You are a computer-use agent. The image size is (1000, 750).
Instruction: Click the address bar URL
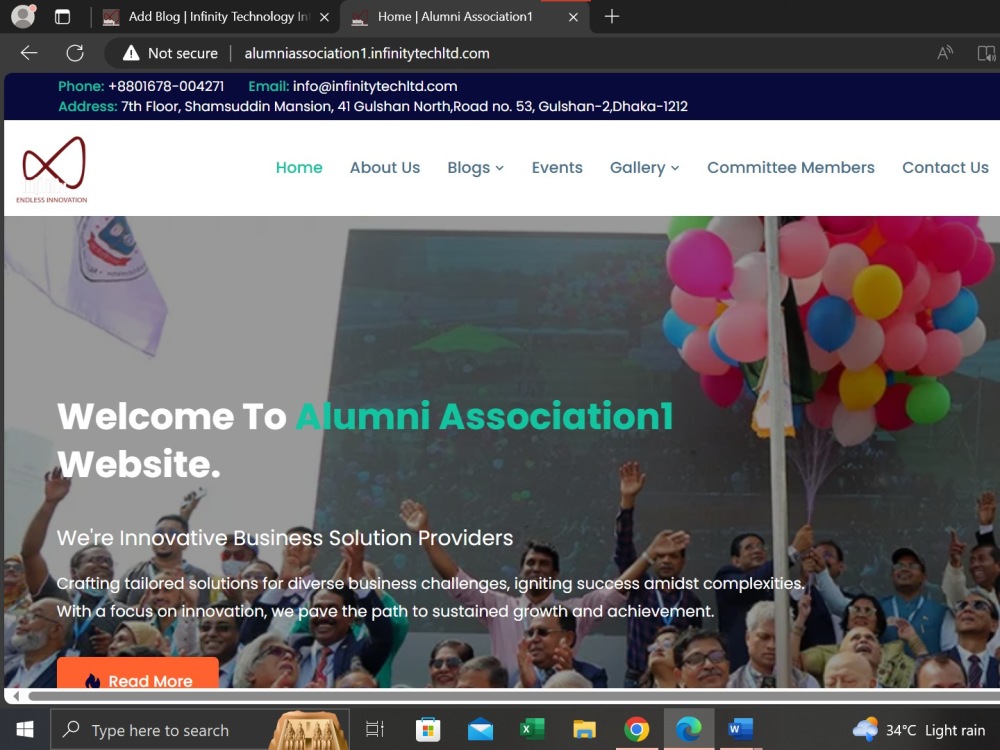coord(367,54)
